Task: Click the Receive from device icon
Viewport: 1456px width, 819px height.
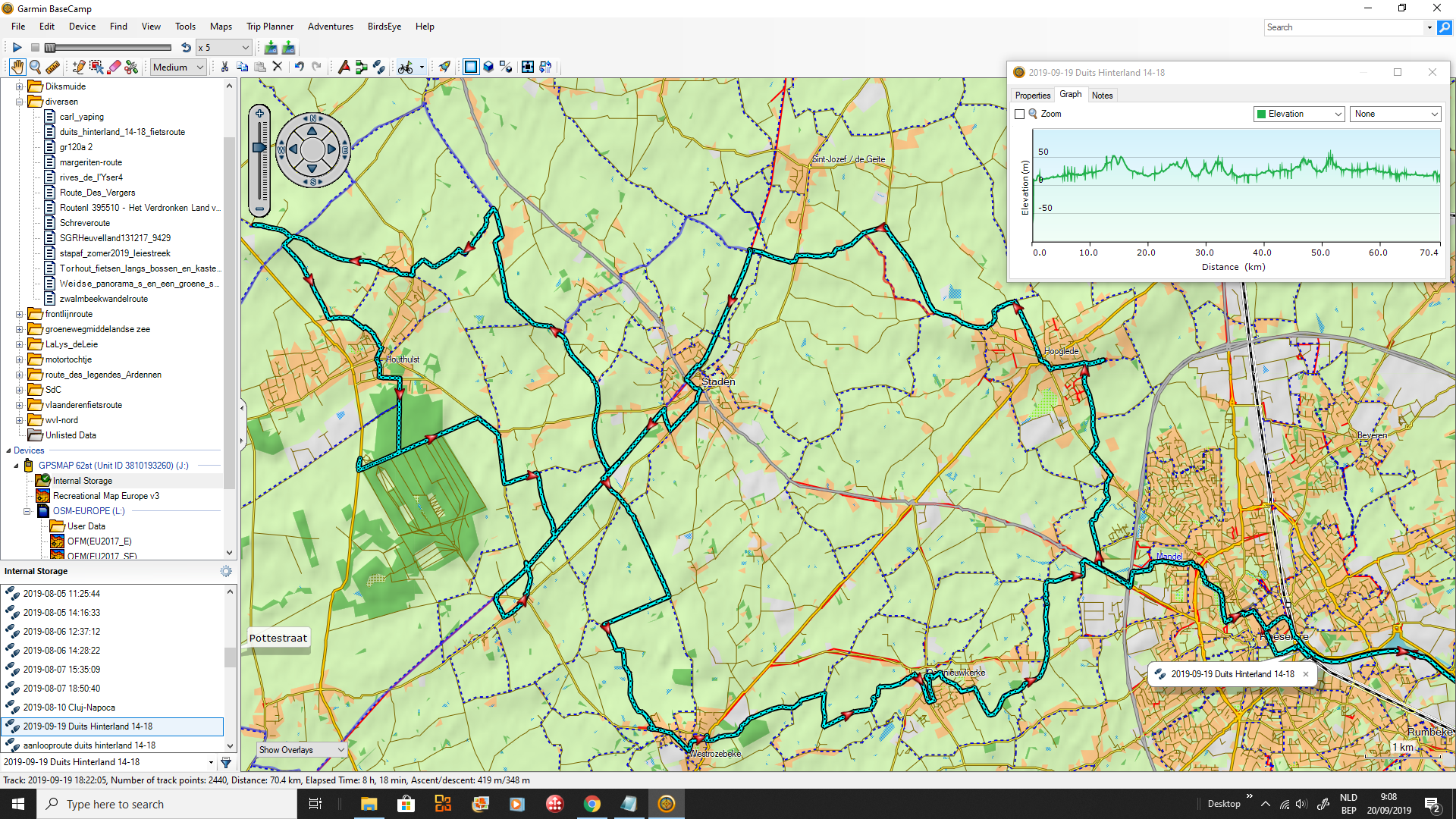Action: click(271, 47)
